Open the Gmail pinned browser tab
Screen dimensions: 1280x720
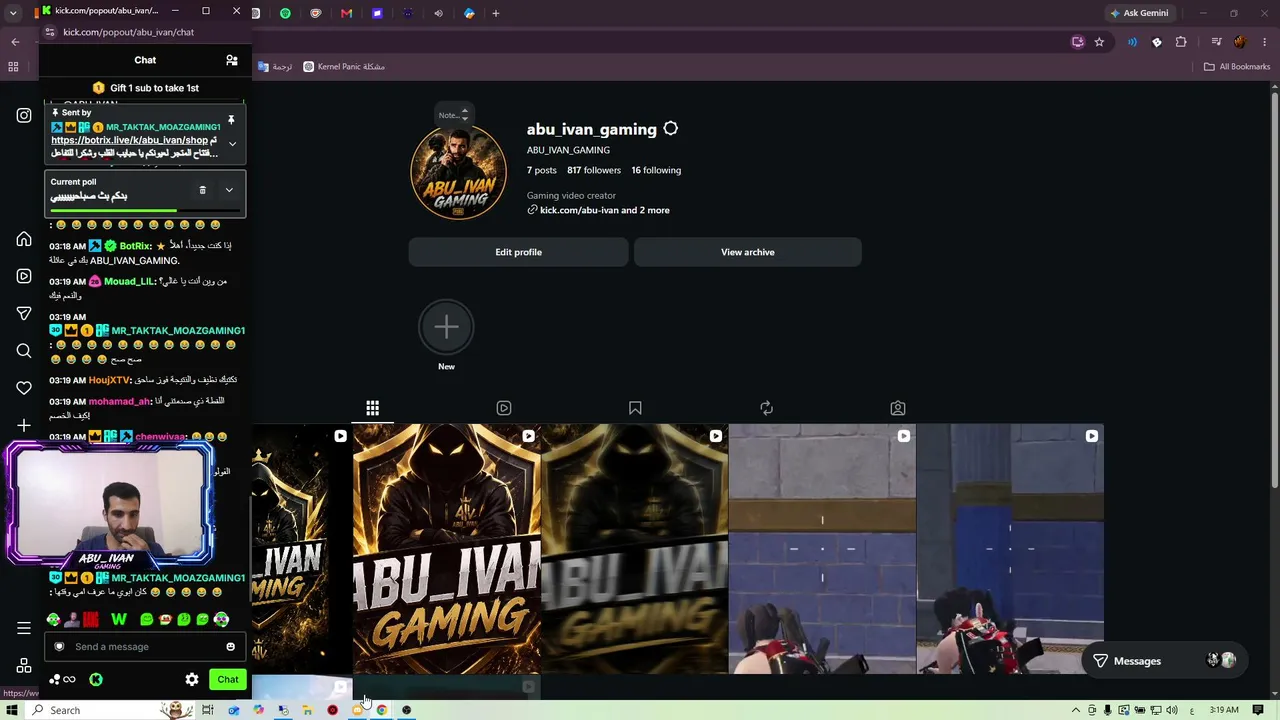(346, 13)
